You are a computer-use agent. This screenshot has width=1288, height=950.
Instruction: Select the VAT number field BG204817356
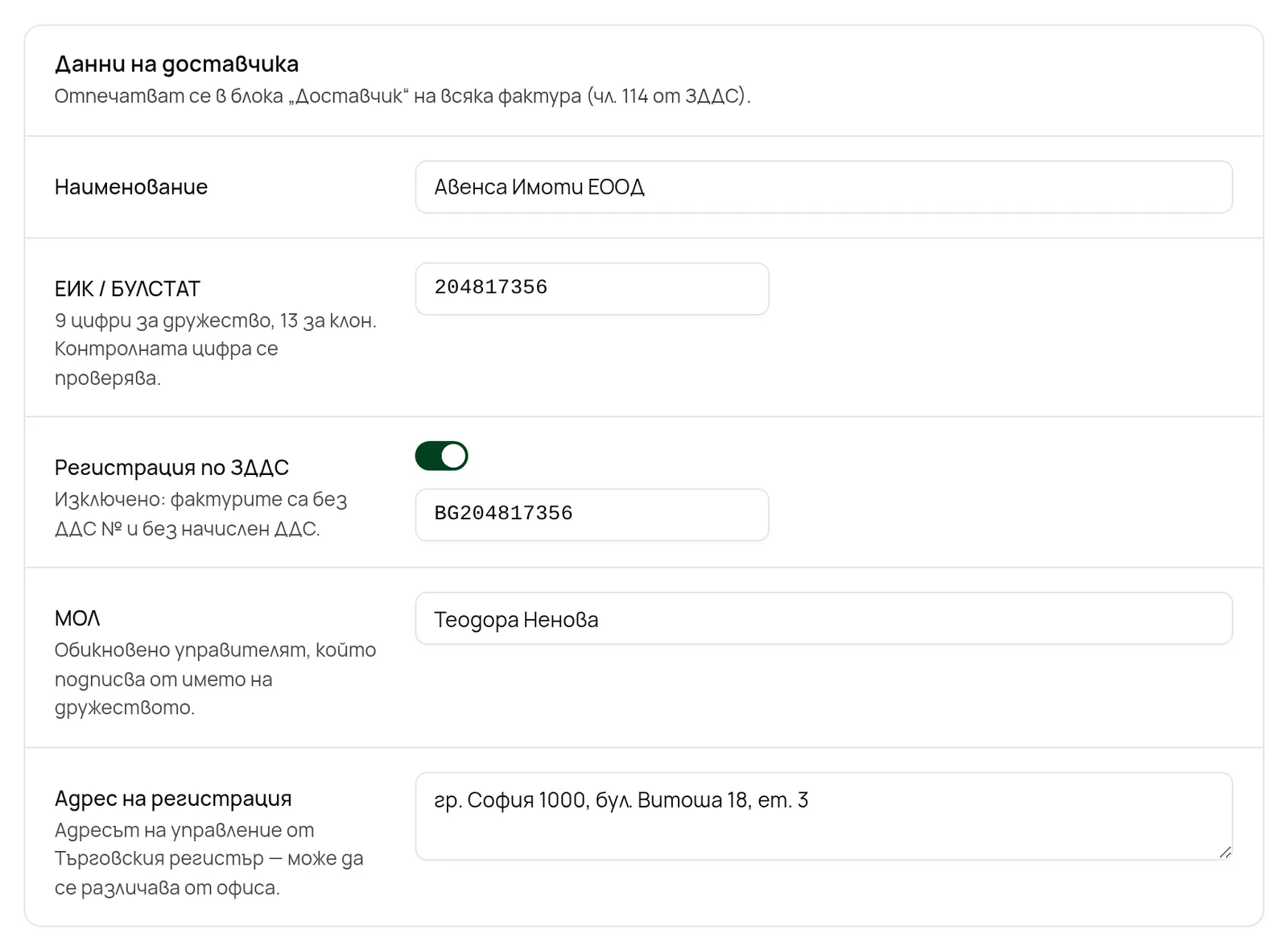[592, 514]
